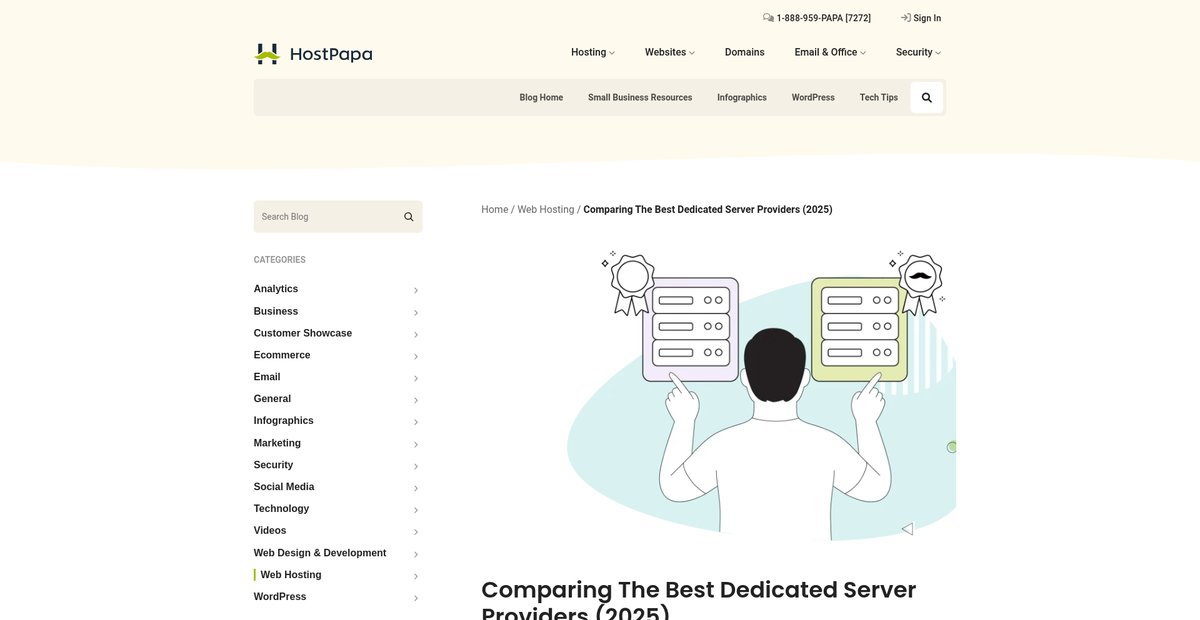Open the Email category in sidebar
Screen dimensions: 1200x620
tap(267, 377)
